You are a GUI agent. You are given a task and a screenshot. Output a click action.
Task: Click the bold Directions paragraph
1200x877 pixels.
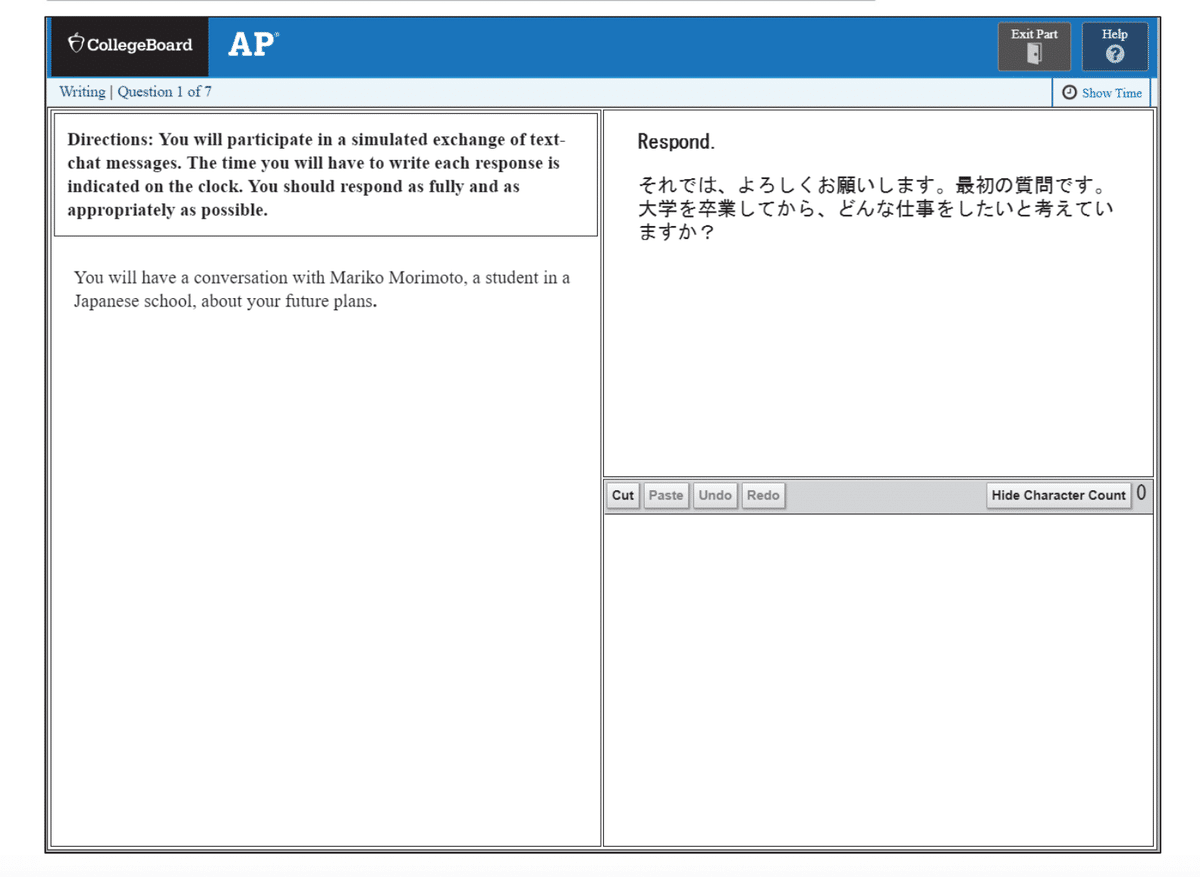point(325,174)
